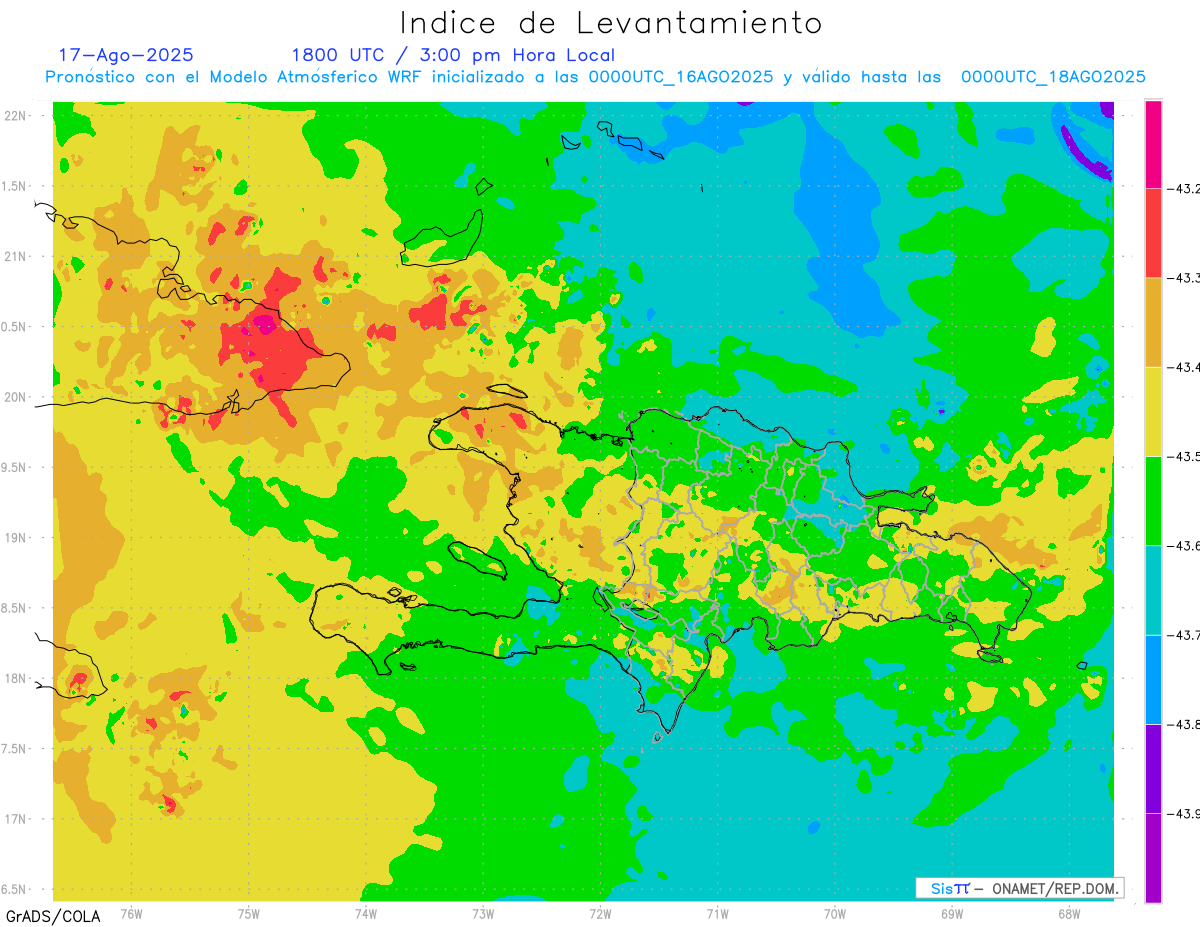Select the "21N" latitude label

pyautogui.click(x=16, y=256)
